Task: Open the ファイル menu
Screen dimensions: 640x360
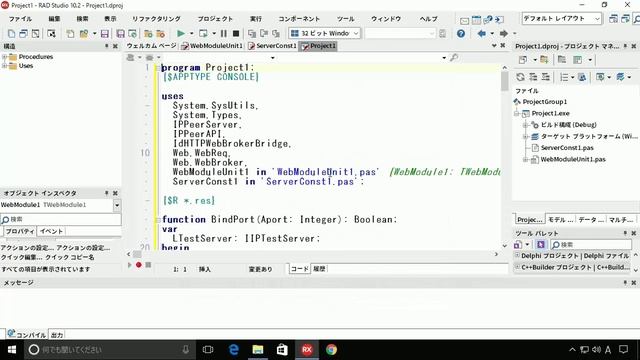Action: coord(20,19)
